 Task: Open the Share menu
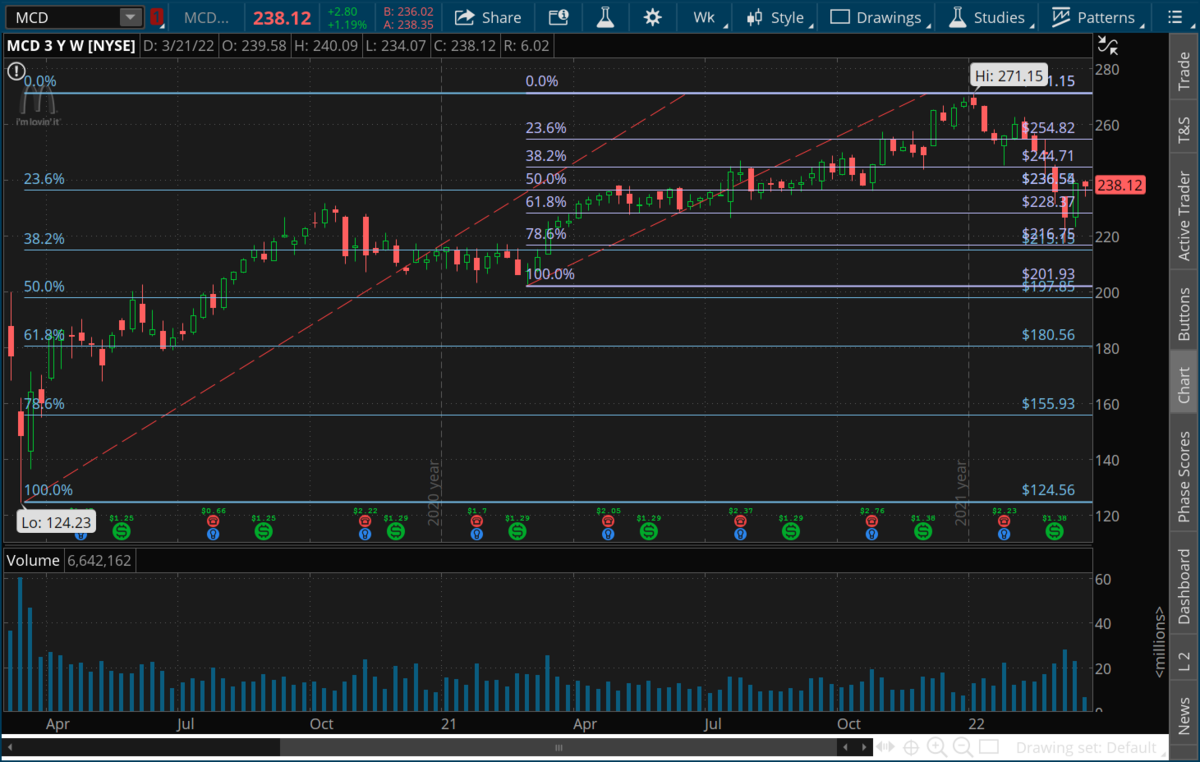point(488,17)
